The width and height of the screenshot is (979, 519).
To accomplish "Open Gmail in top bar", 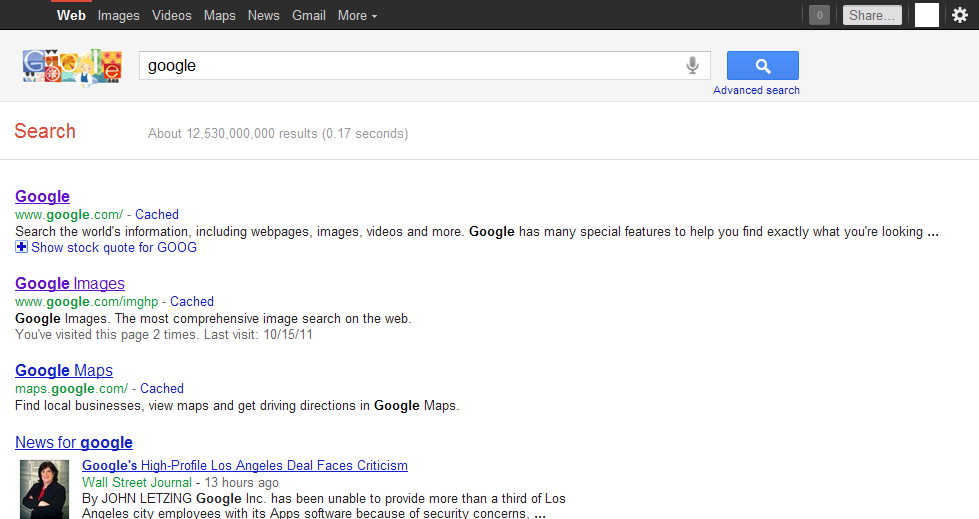I will 309,16.
